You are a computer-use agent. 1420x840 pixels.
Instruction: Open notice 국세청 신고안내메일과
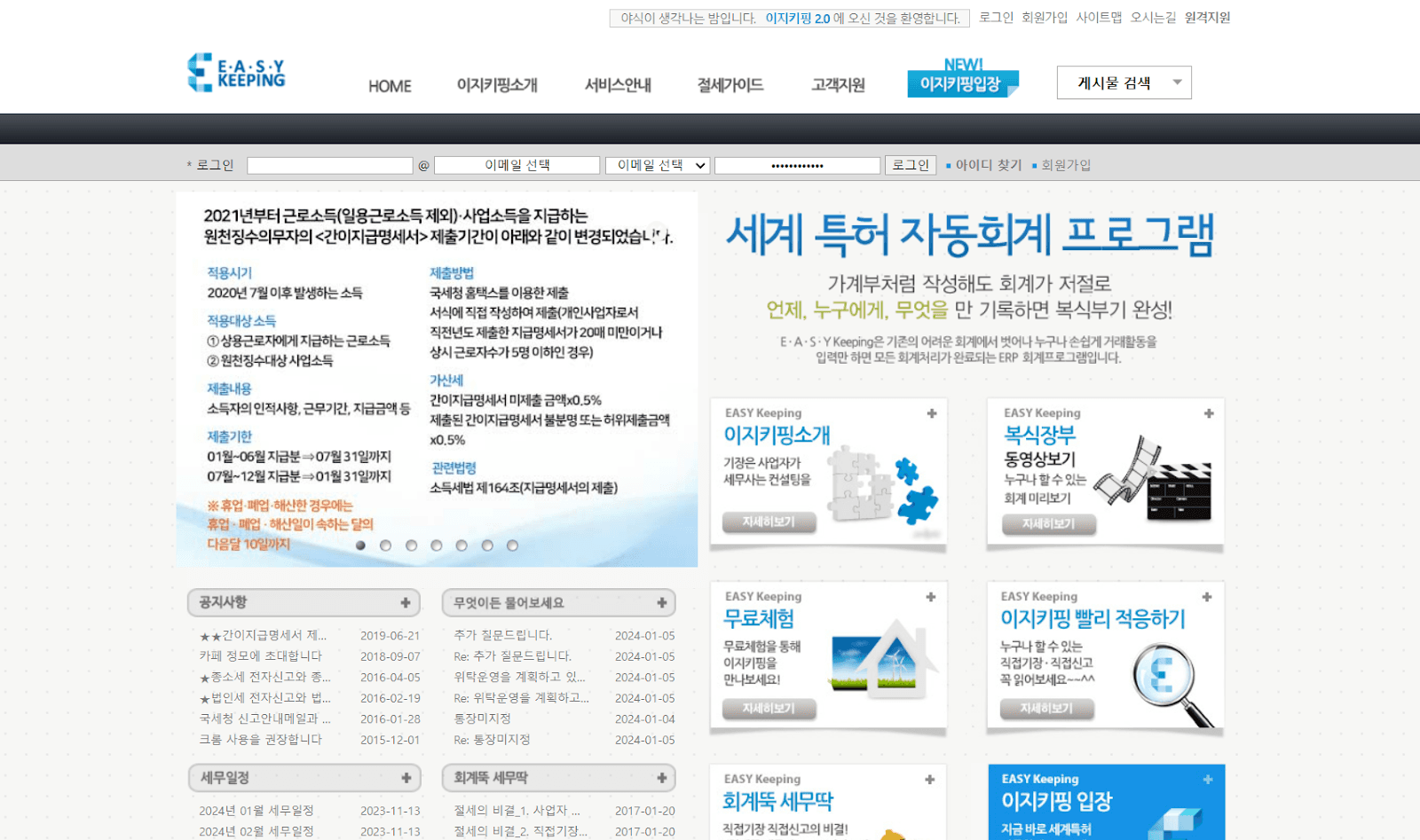click(264, 718)
